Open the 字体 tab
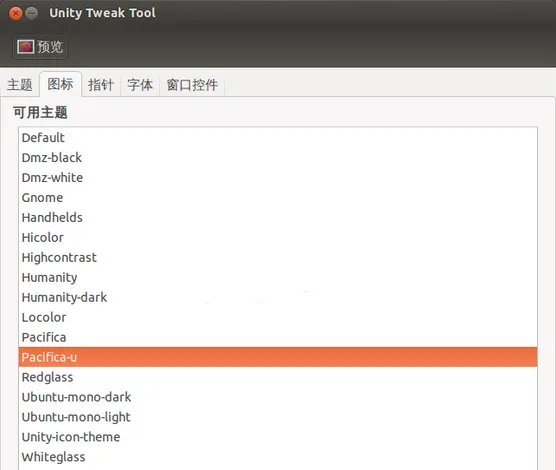 point(140,85)
